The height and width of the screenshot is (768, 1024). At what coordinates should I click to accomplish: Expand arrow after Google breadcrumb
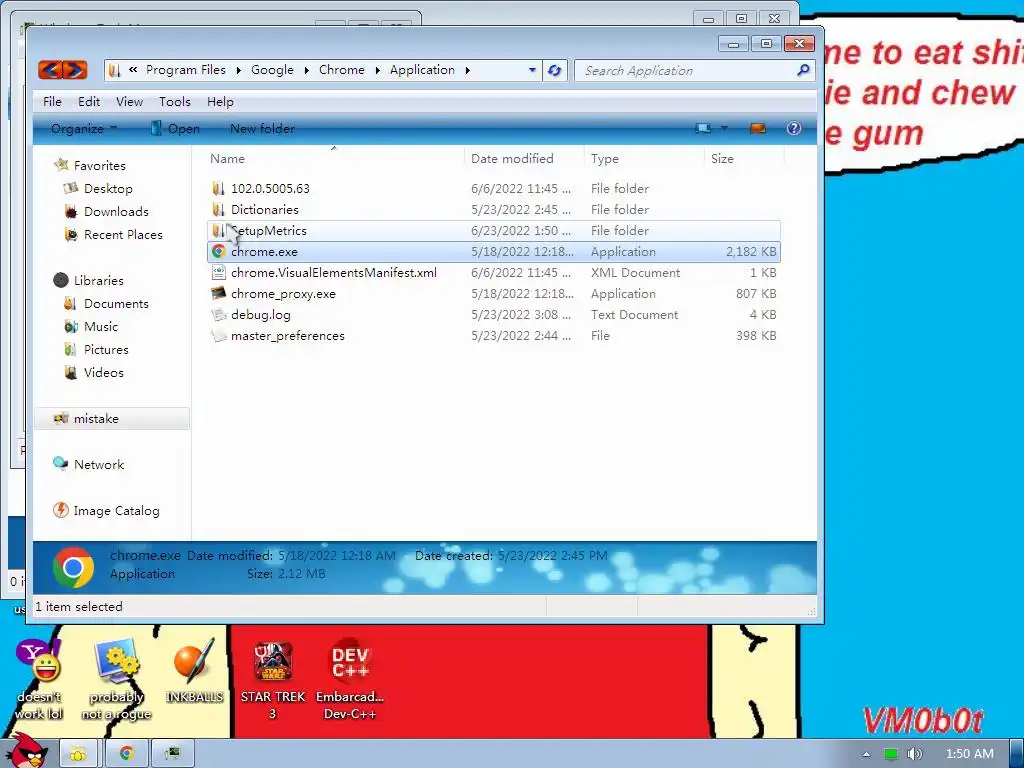click(x=306, y=70)
